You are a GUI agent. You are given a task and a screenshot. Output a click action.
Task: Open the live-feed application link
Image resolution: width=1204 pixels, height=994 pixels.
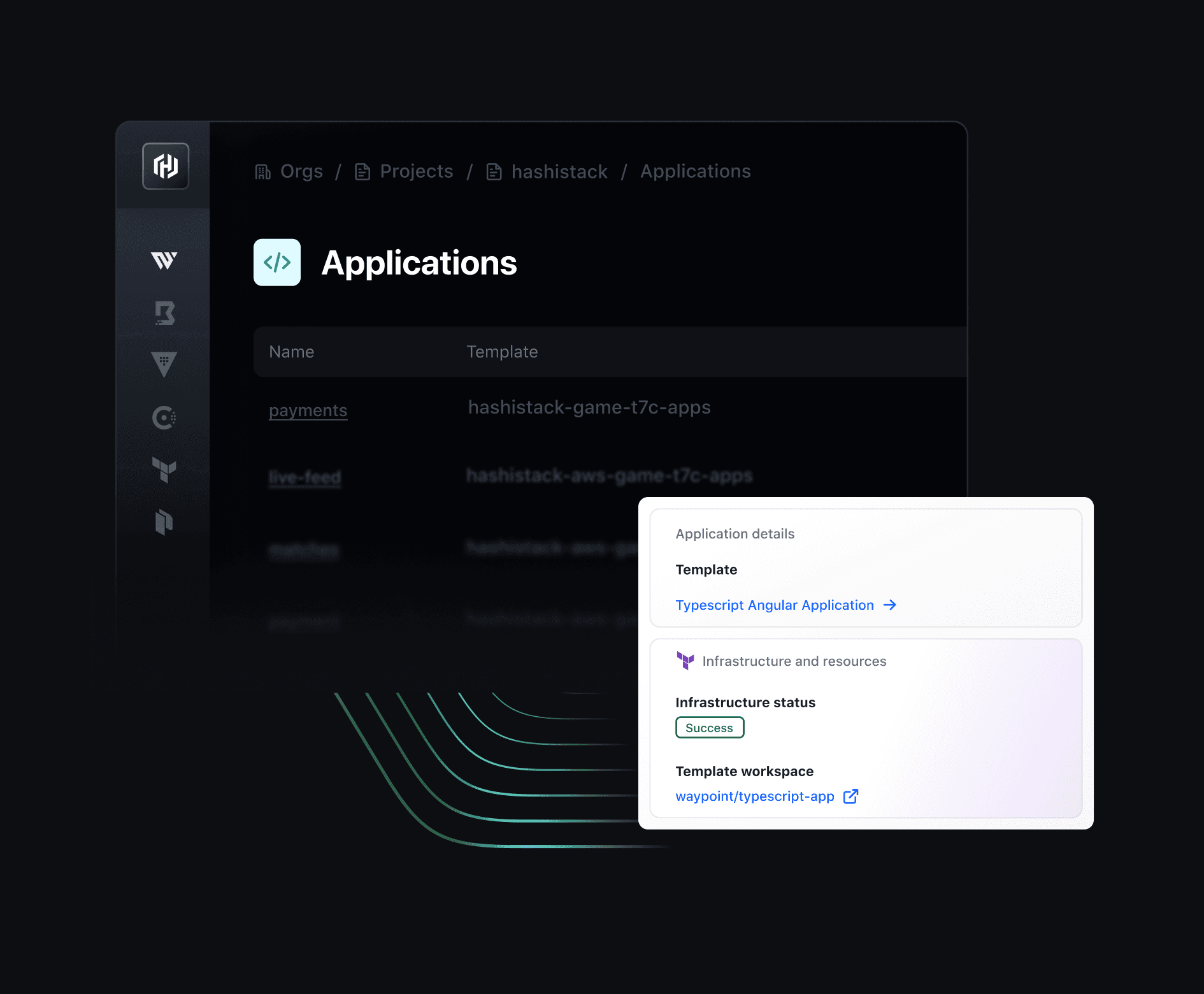click(x=305, y=477)
